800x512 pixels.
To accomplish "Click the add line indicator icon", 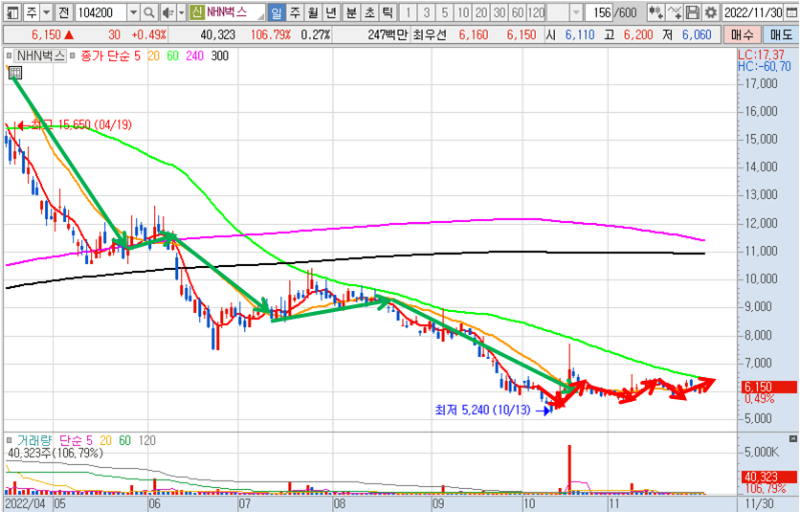I will pos(674,12).
